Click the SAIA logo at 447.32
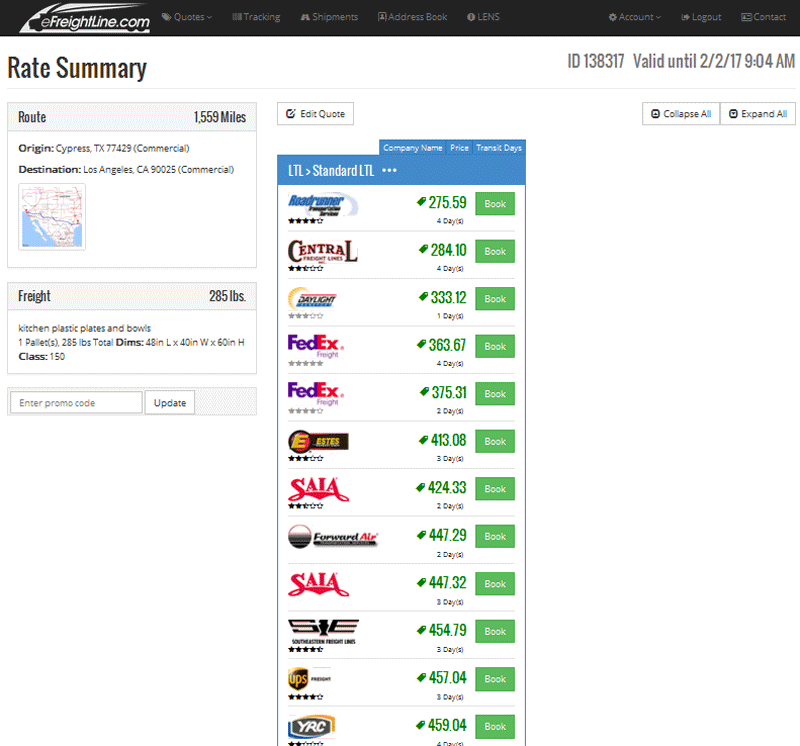The width and height of the screenshot is (800, 746). tap(318, 584)
